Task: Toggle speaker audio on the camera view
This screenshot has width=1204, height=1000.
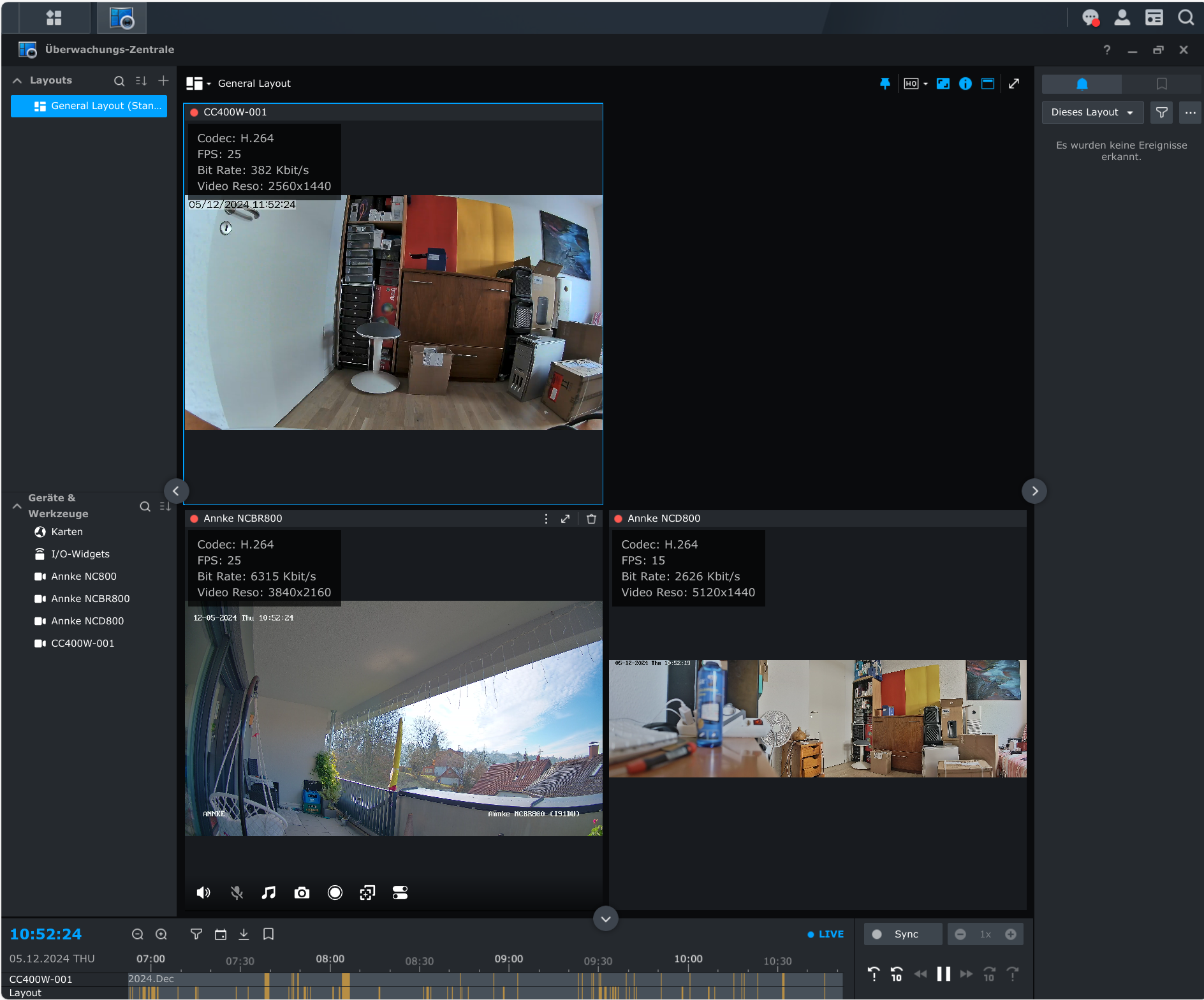Action: coord(203,893)
